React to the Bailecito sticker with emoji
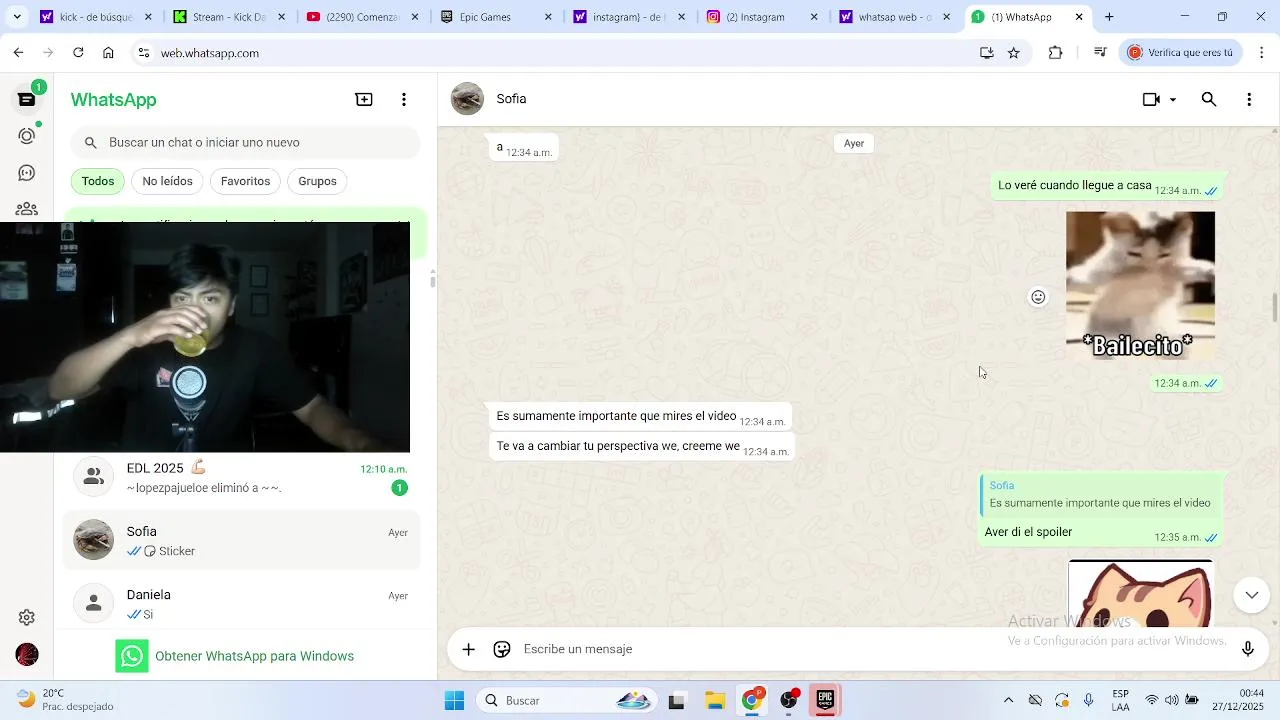 click(x=1038, y=297)
